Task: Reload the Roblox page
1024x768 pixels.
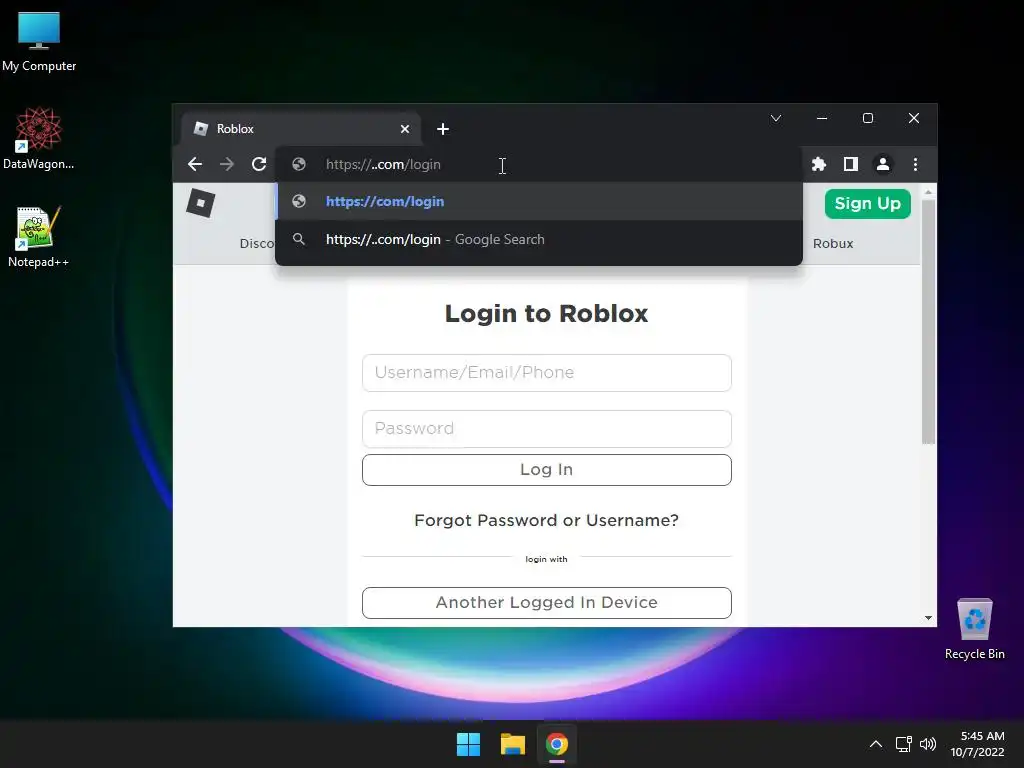Action: point(259,164)
